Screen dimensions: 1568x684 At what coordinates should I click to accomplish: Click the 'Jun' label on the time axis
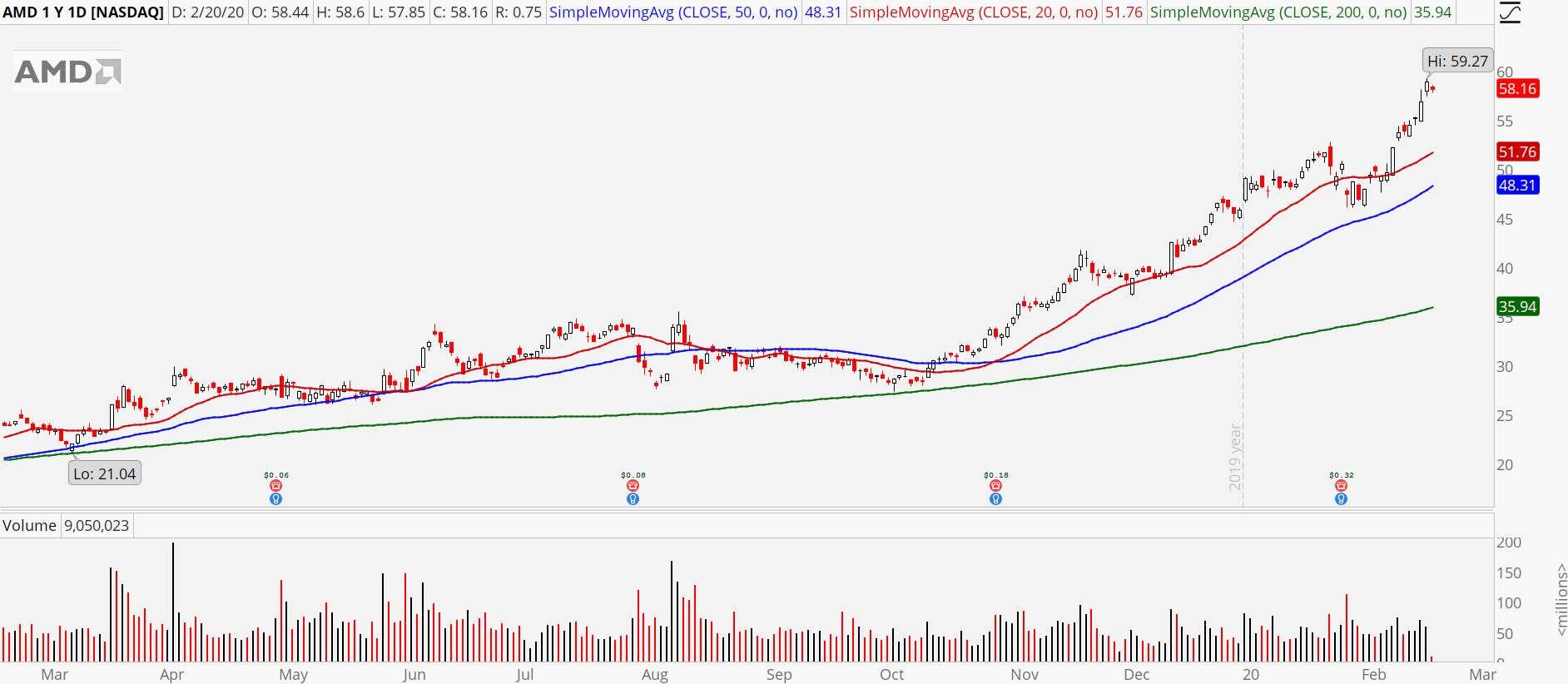[414, 675]
